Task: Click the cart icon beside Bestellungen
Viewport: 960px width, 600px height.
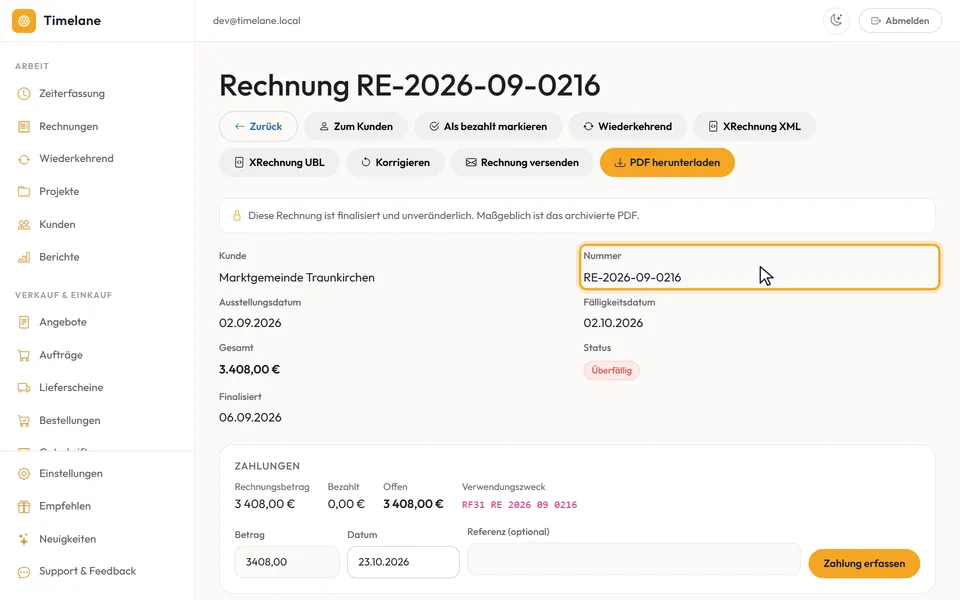Action: (x=24, y=421)
